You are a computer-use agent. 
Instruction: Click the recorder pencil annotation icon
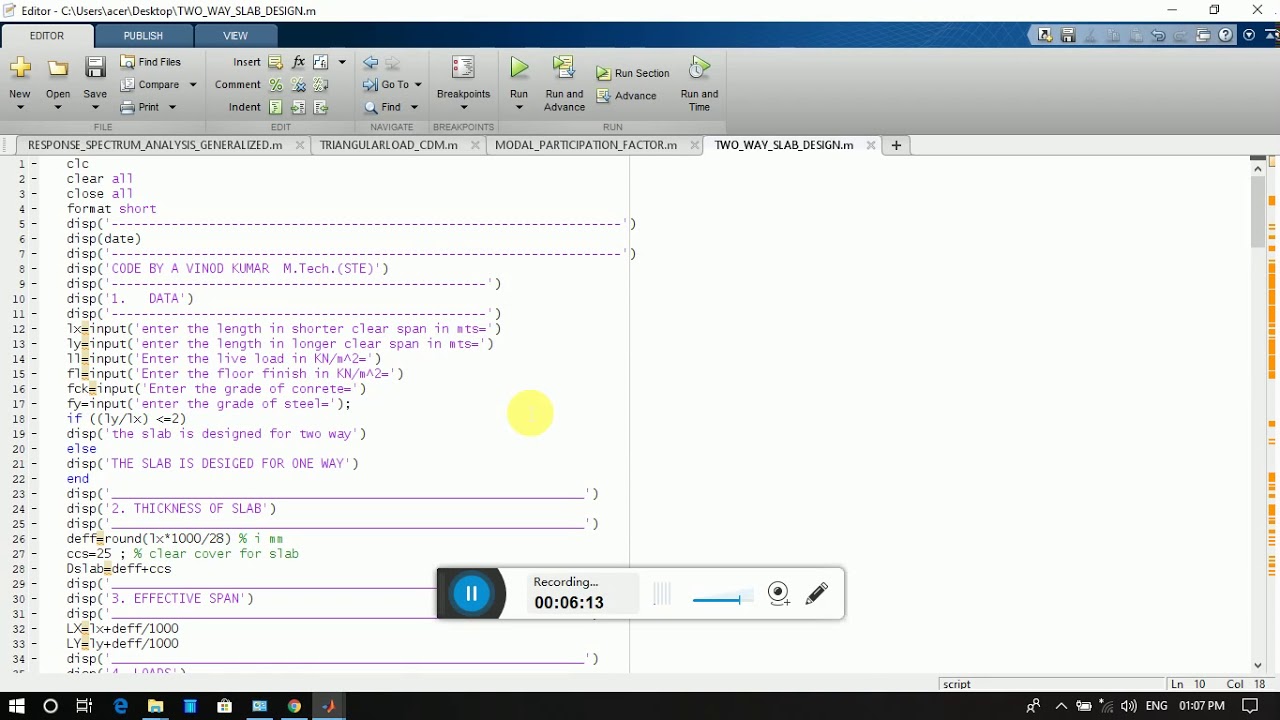click(x=817, y=594)
